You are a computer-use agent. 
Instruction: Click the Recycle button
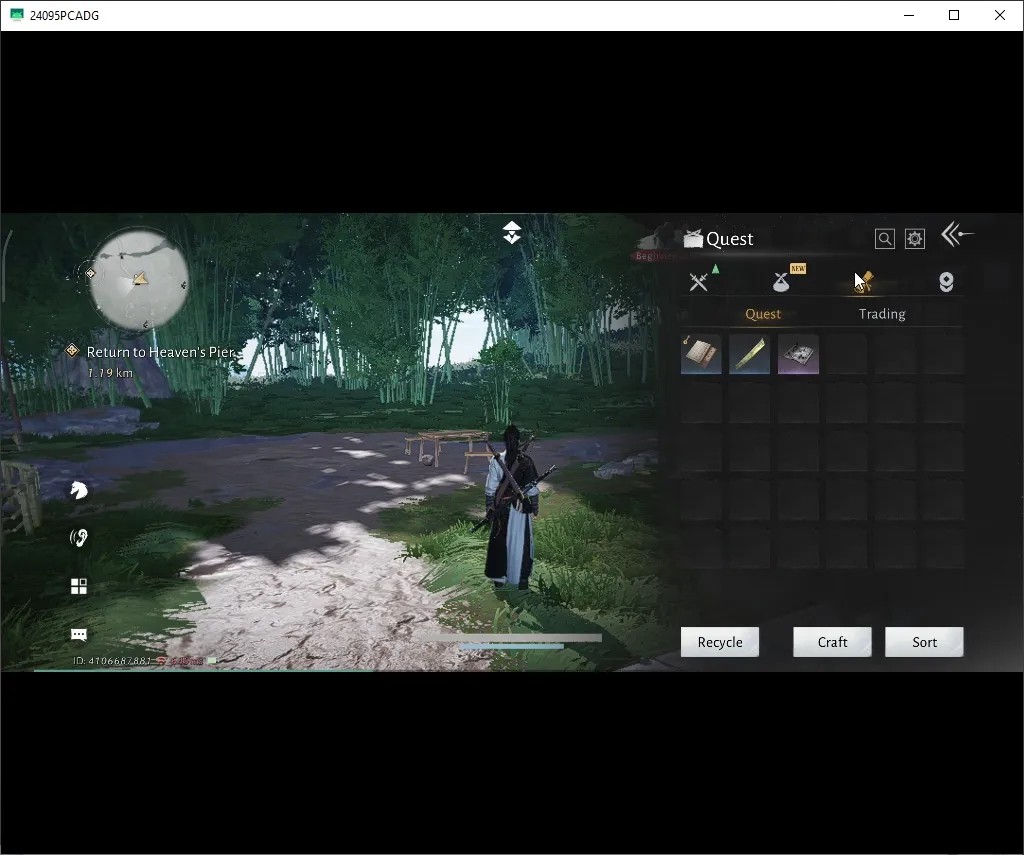(x=720, y=642)
